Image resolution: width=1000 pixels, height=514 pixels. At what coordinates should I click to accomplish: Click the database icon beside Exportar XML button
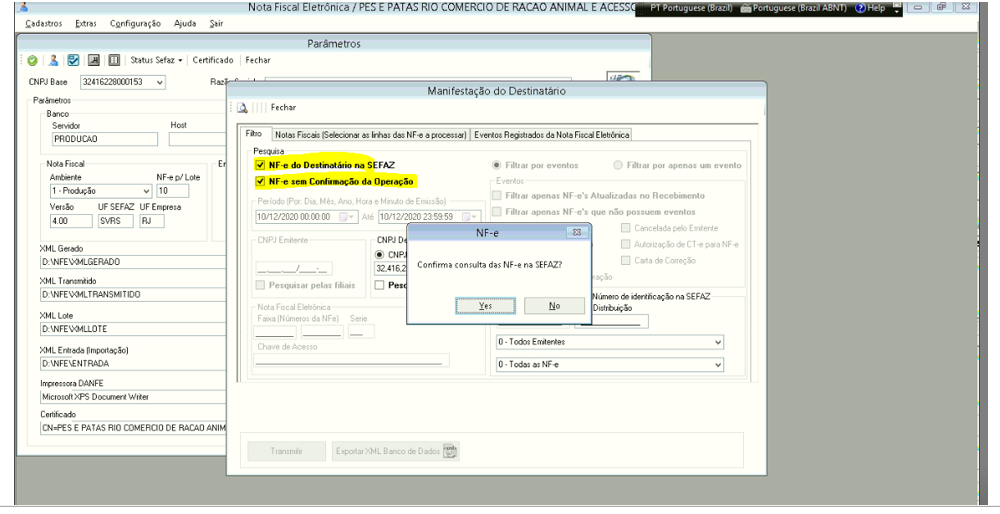[x=450, y=451]
